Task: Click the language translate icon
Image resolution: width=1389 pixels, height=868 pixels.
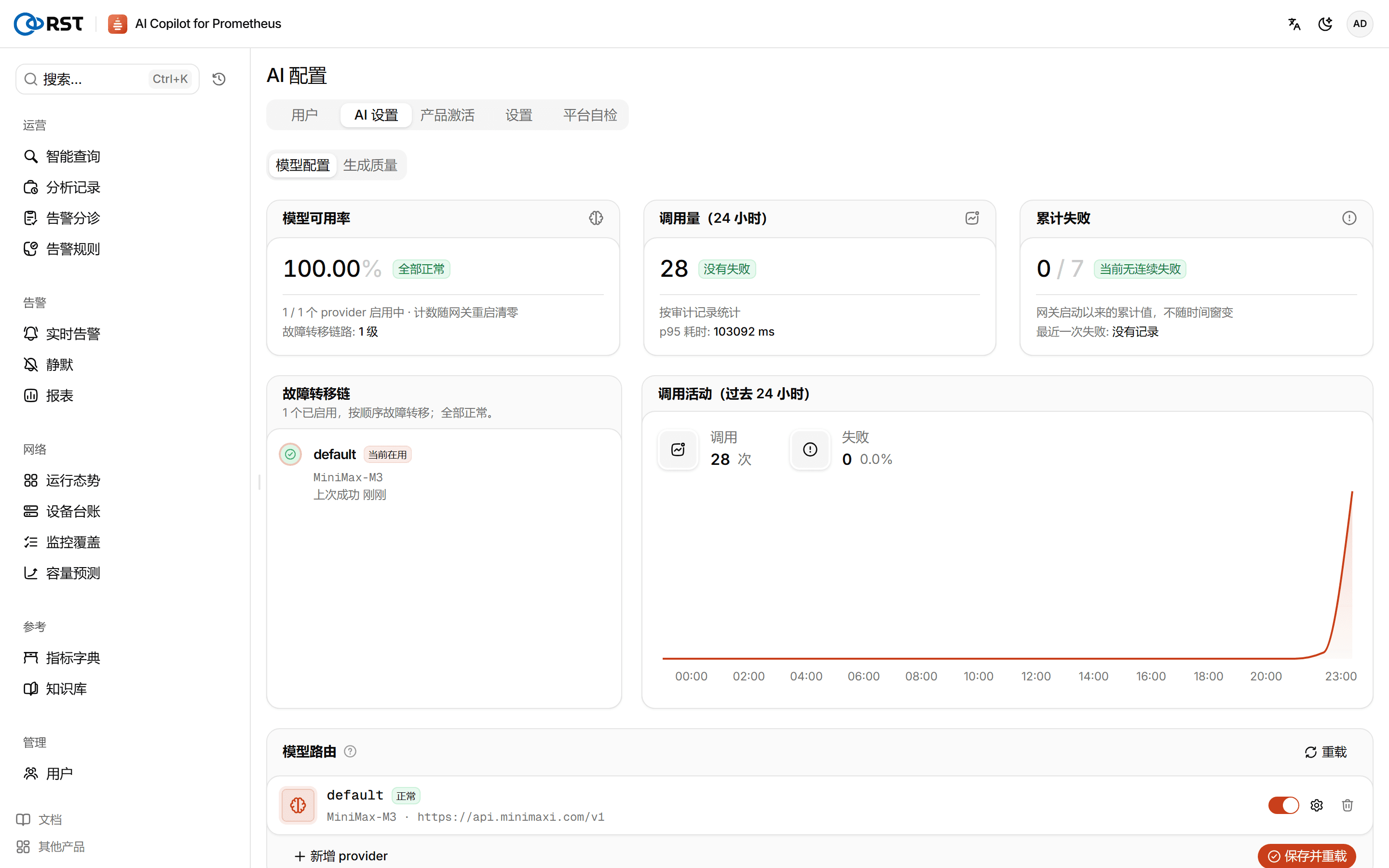Action: (x=1294, y=24)
